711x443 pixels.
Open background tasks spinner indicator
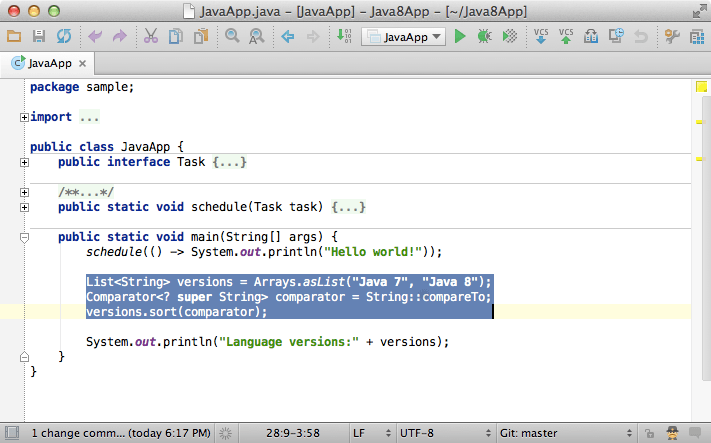click(x=225, y=433)
